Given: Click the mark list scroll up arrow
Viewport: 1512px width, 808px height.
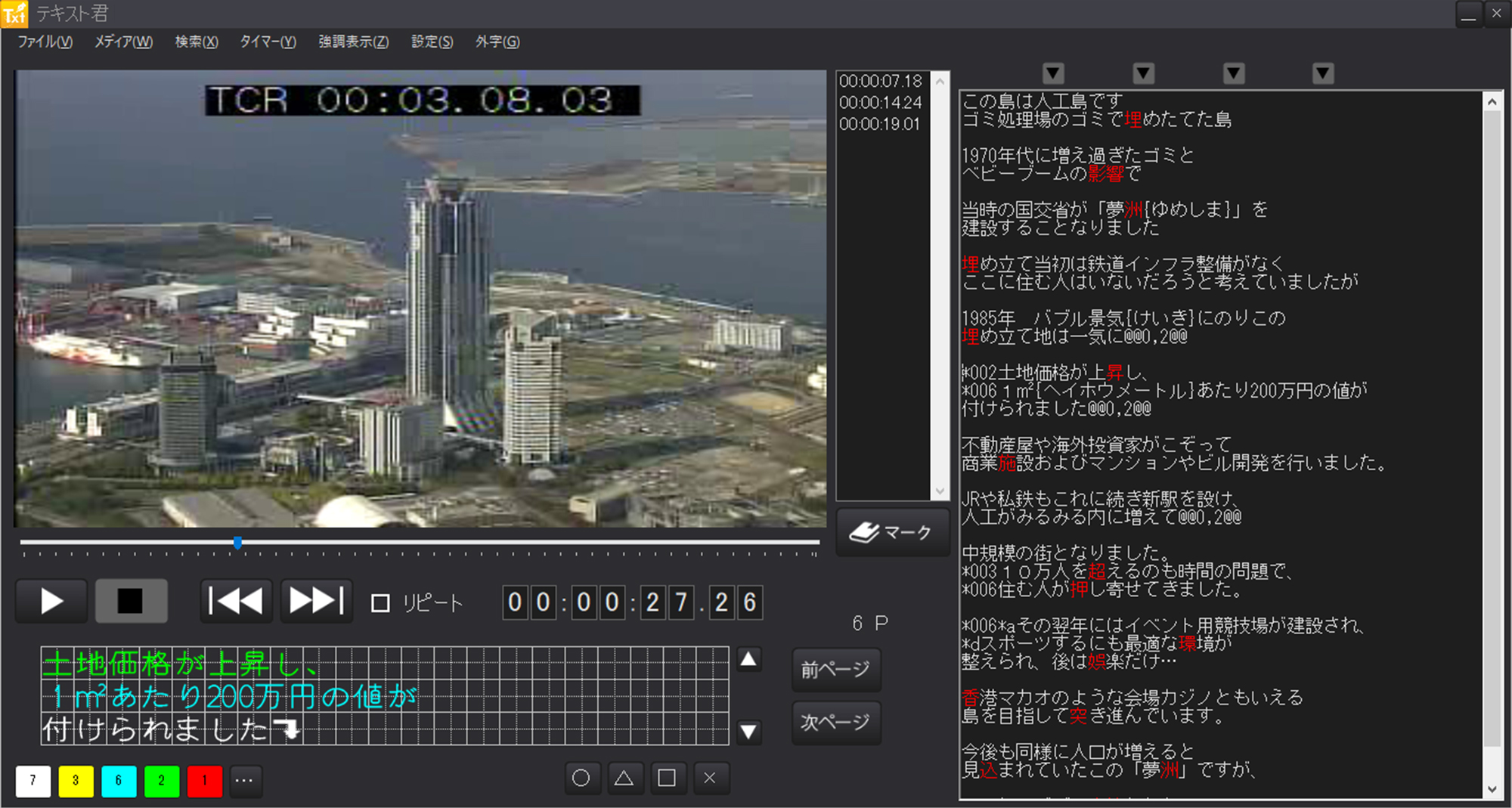Looking at the screenshot, I should [x=940, y=81].
